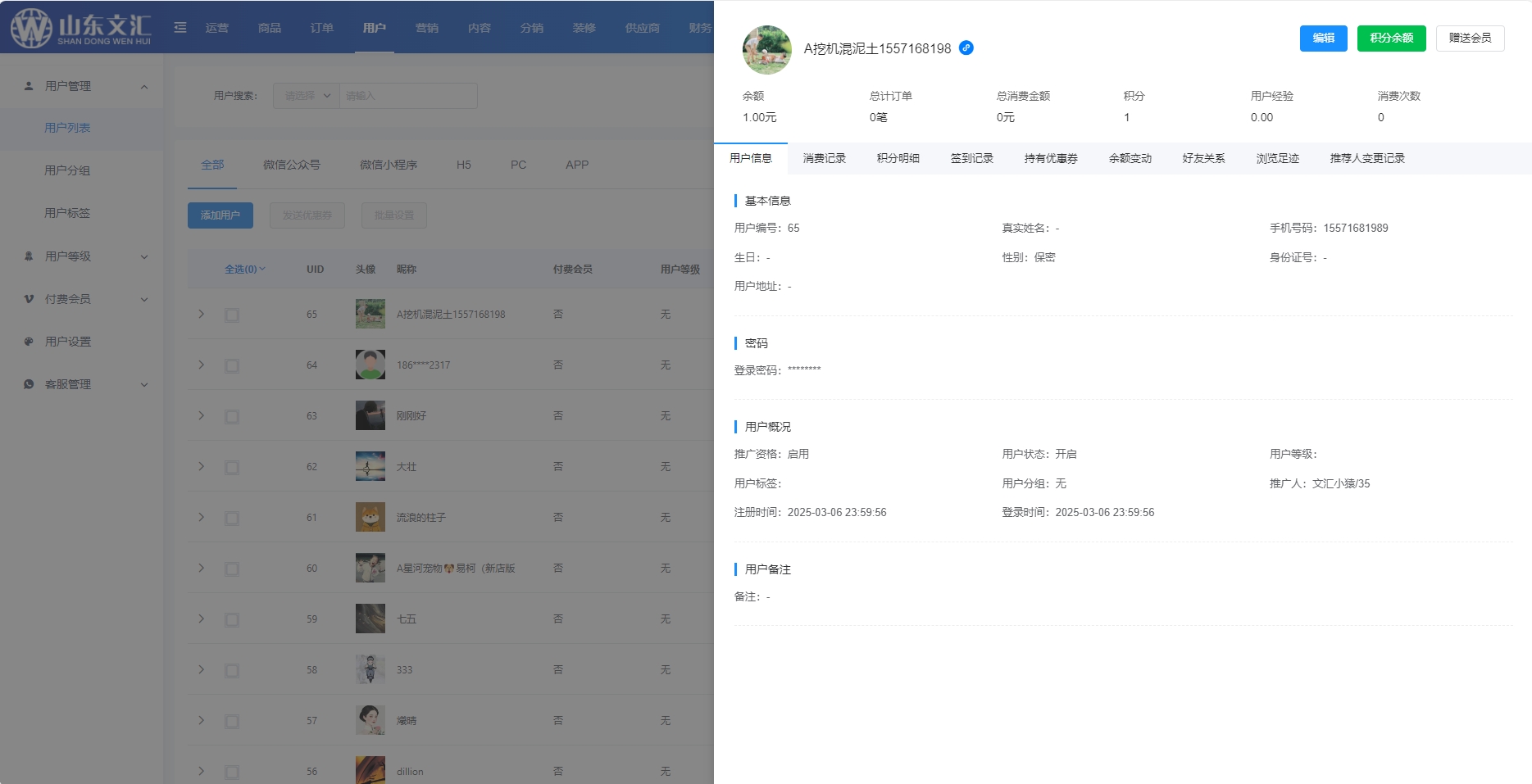Expand the row for UID 61
Image resolution: width=1532 pixels, height=784 pixels.
(201, 517)
